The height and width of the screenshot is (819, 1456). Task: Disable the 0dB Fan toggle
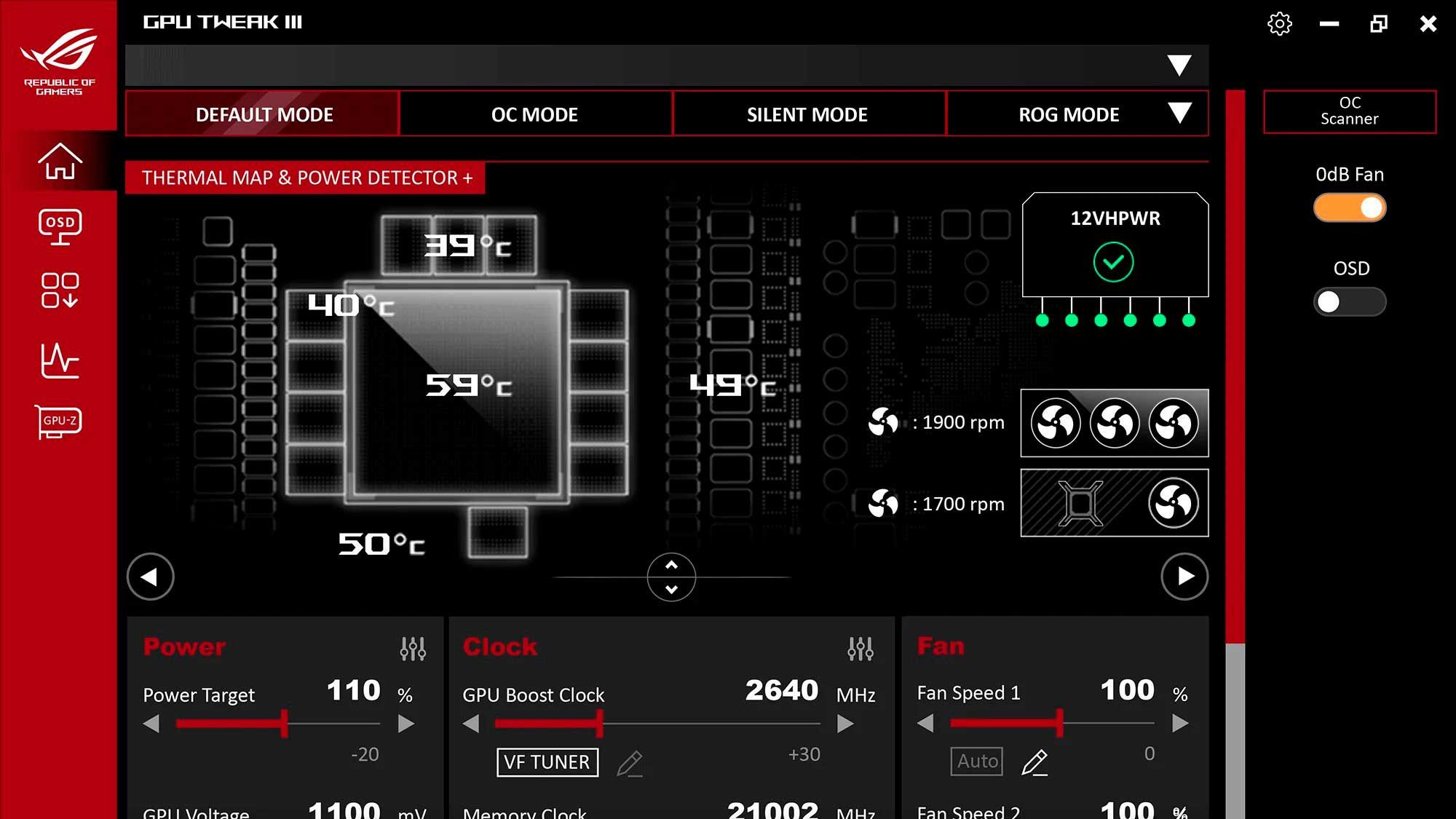[1349, 207]
